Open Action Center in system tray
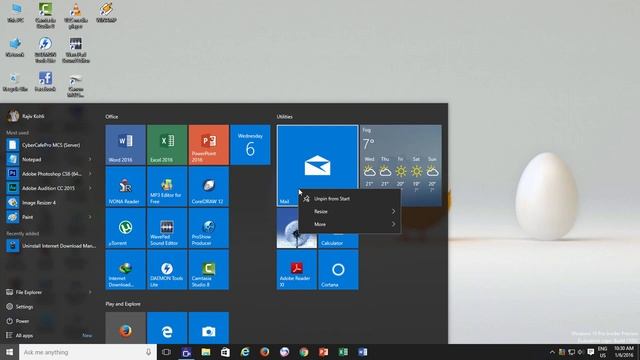640x360 pixels. pyautogui.click(x=591, y=352)
